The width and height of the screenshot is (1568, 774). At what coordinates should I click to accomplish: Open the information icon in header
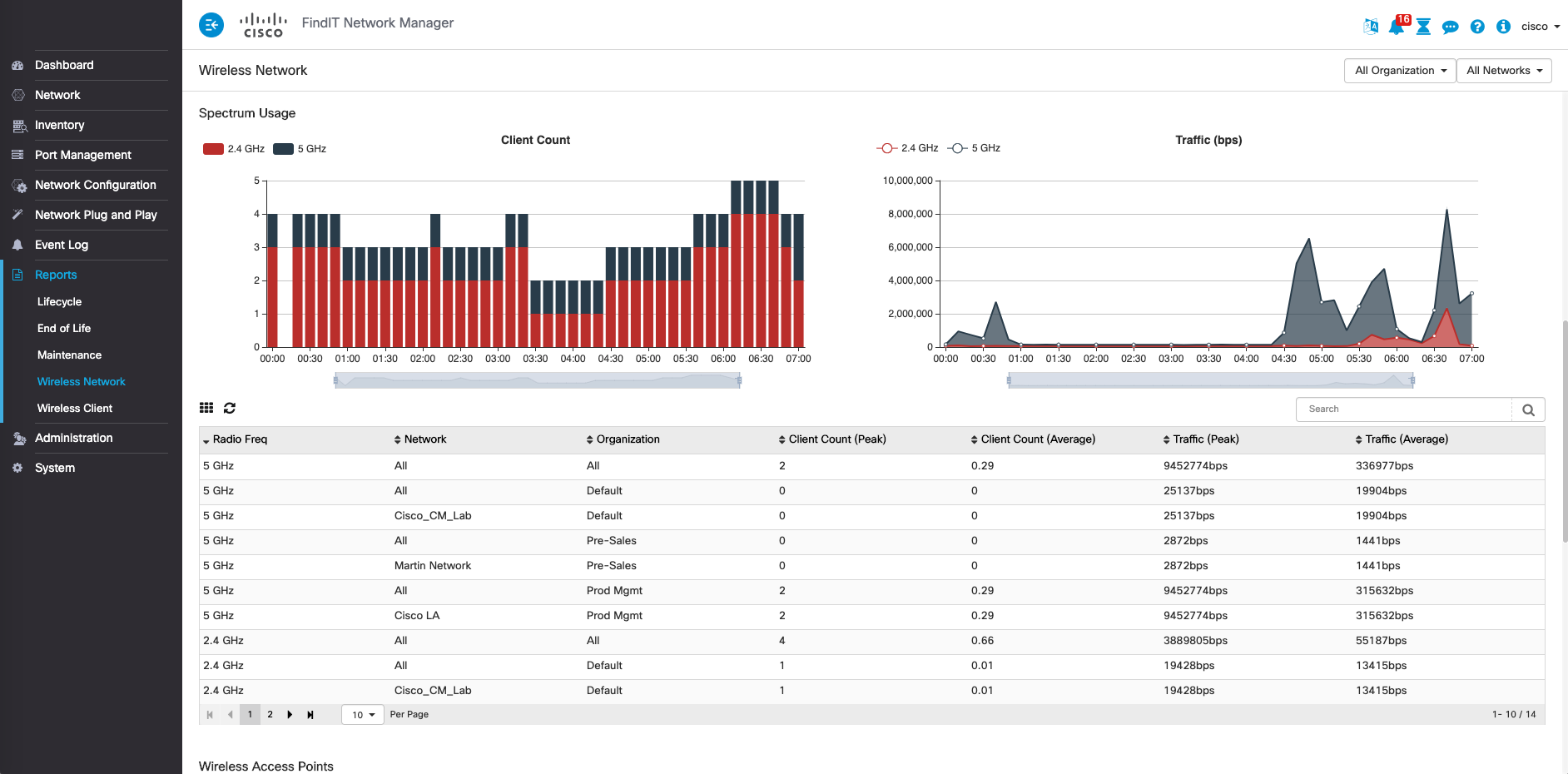[1504, 27]
